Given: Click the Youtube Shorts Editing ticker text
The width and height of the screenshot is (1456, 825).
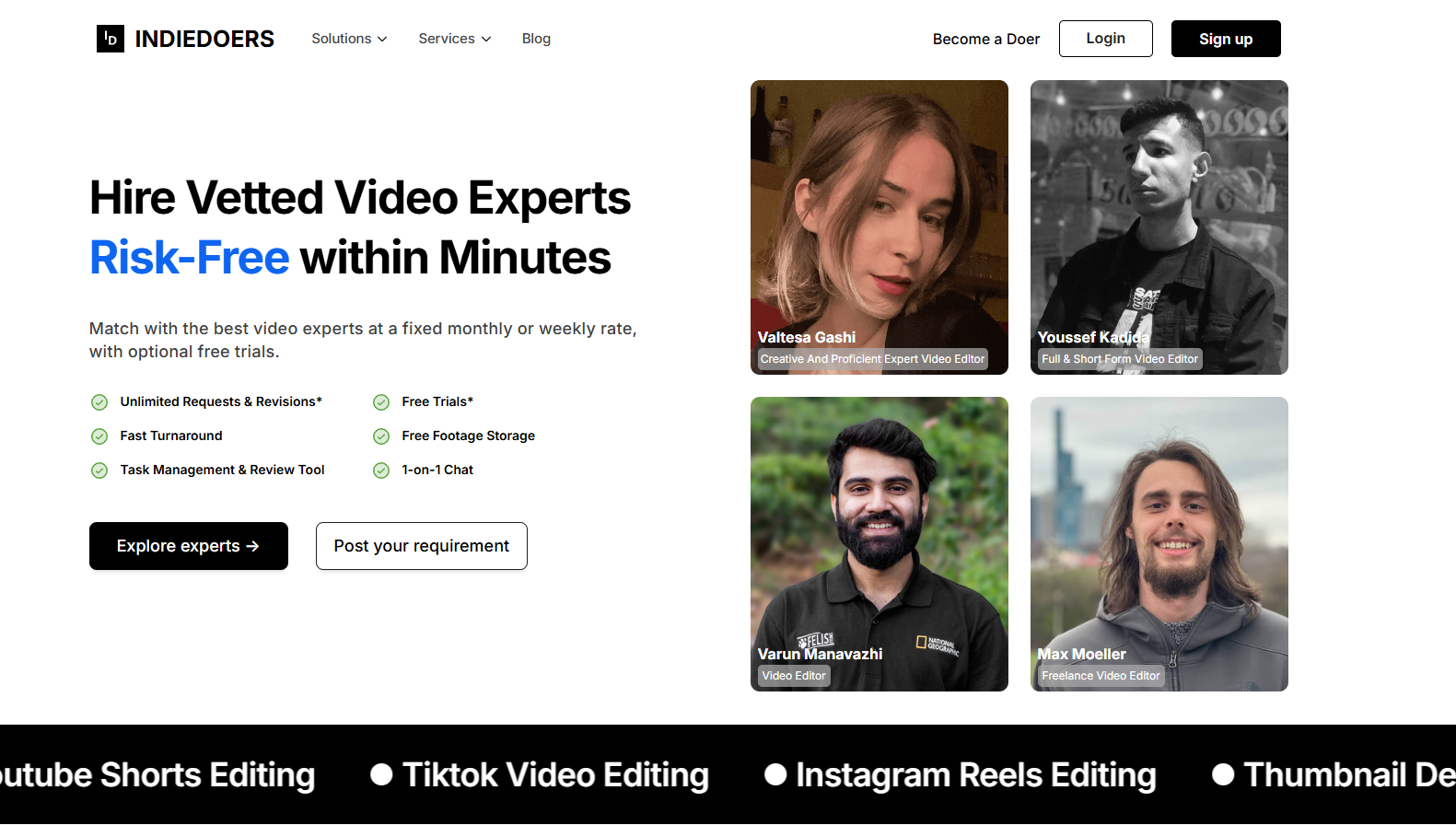Looking at the screenshot, I should [157, 775].
